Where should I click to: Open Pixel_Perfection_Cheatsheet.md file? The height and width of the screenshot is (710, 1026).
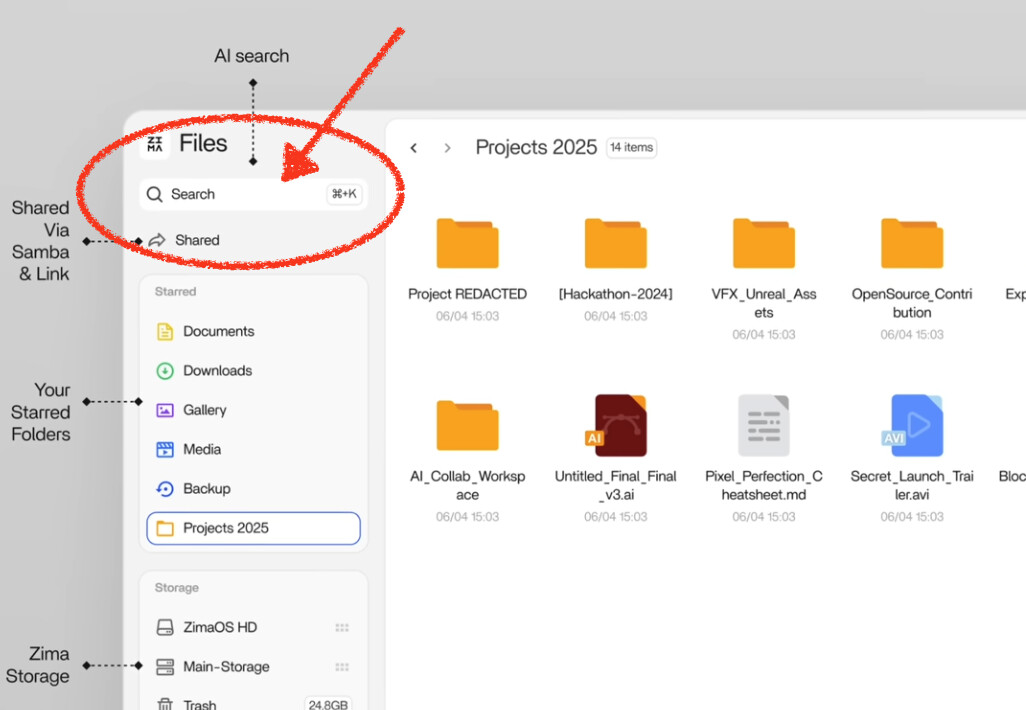pyautogui.click(x=763, y=426)
